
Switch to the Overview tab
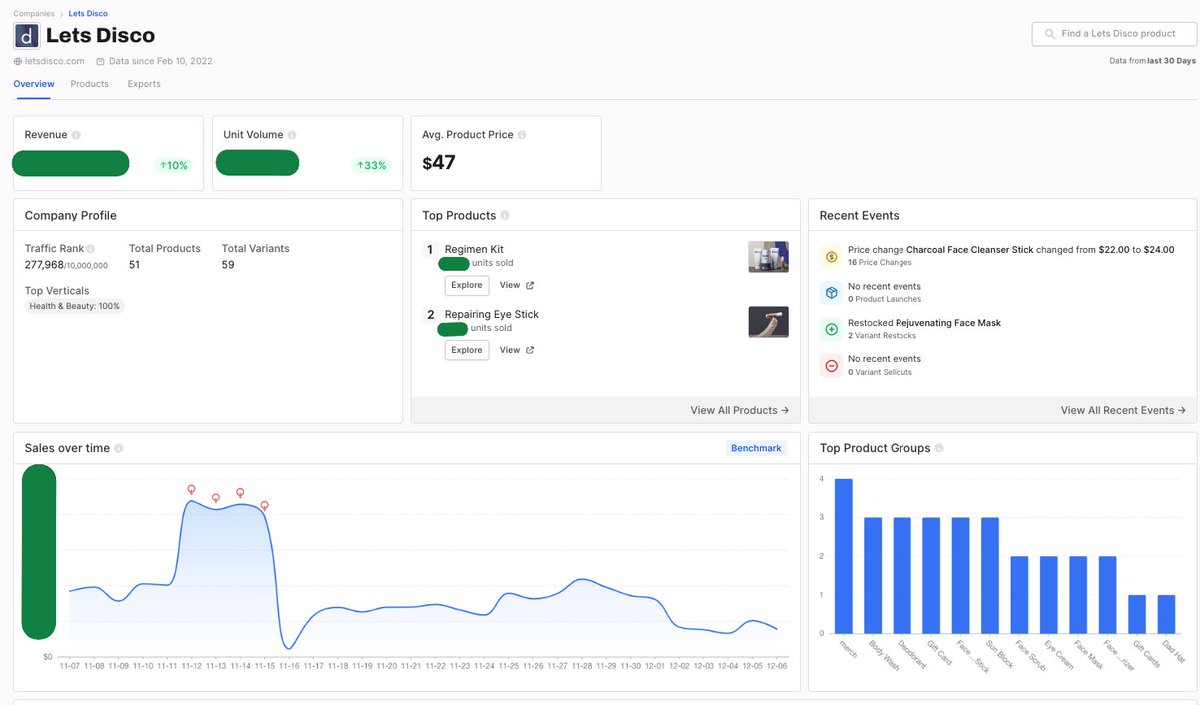click(34, 84)
